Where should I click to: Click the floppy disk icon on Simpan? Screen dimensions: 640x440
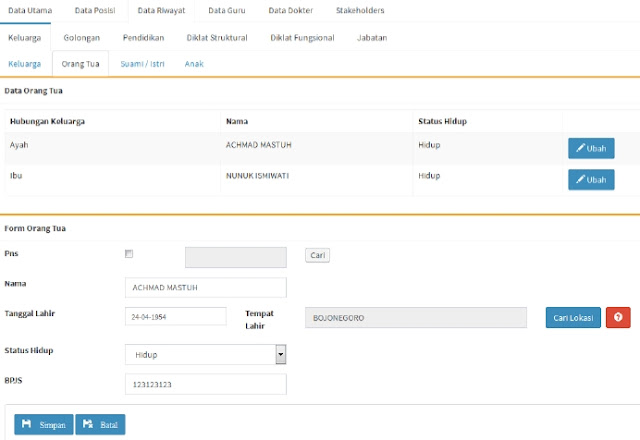click(x=27, y=424)
